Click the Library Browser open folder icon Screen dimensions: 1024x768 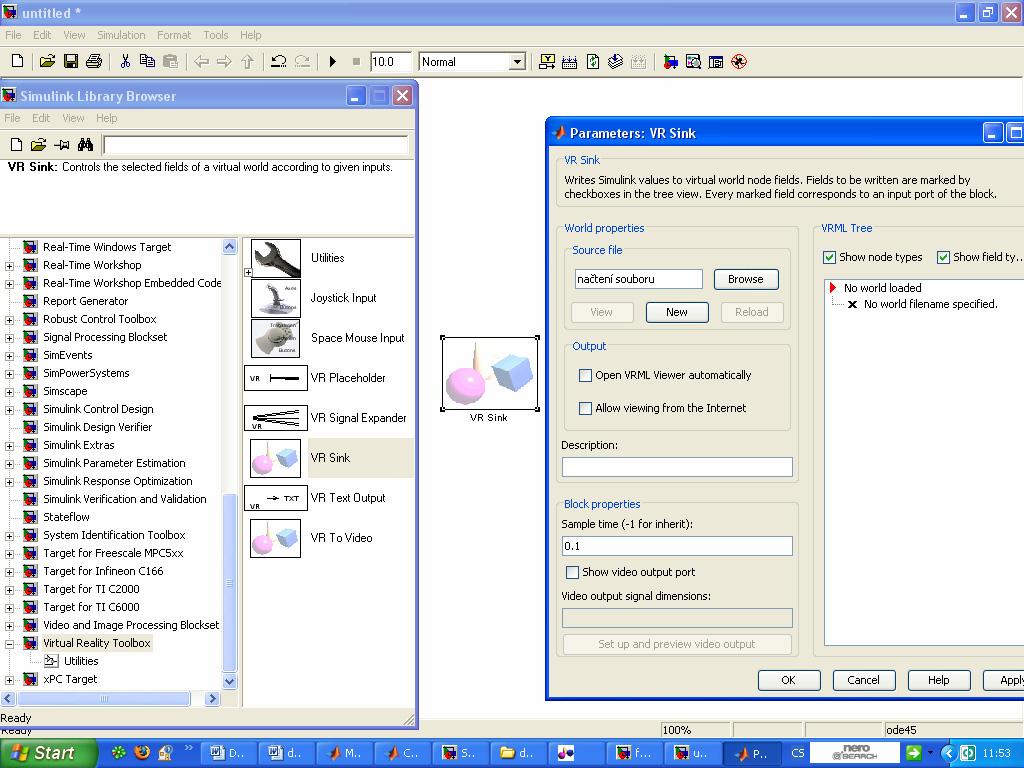[x=39, y=144]
